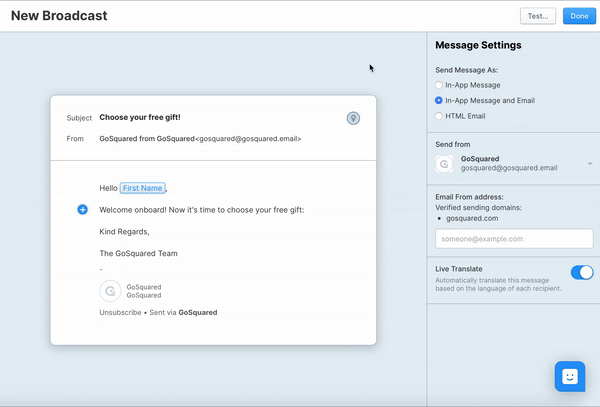Select the HTML Email radio option
The width and height of the screenshot is (600, 407).
point(439,116)
